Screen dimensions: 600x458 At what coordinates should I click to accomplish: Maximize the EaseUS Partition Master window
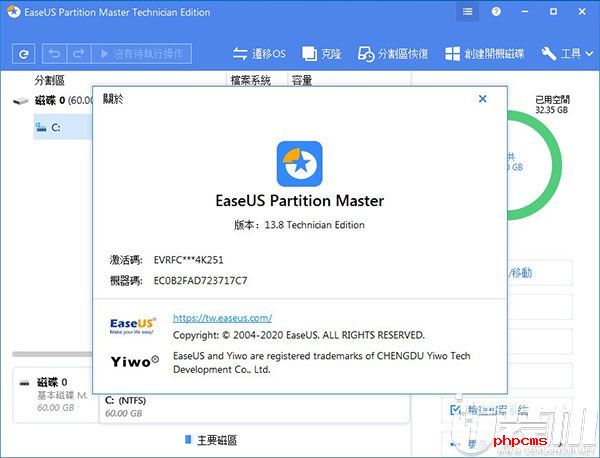(x=553, y=11)
